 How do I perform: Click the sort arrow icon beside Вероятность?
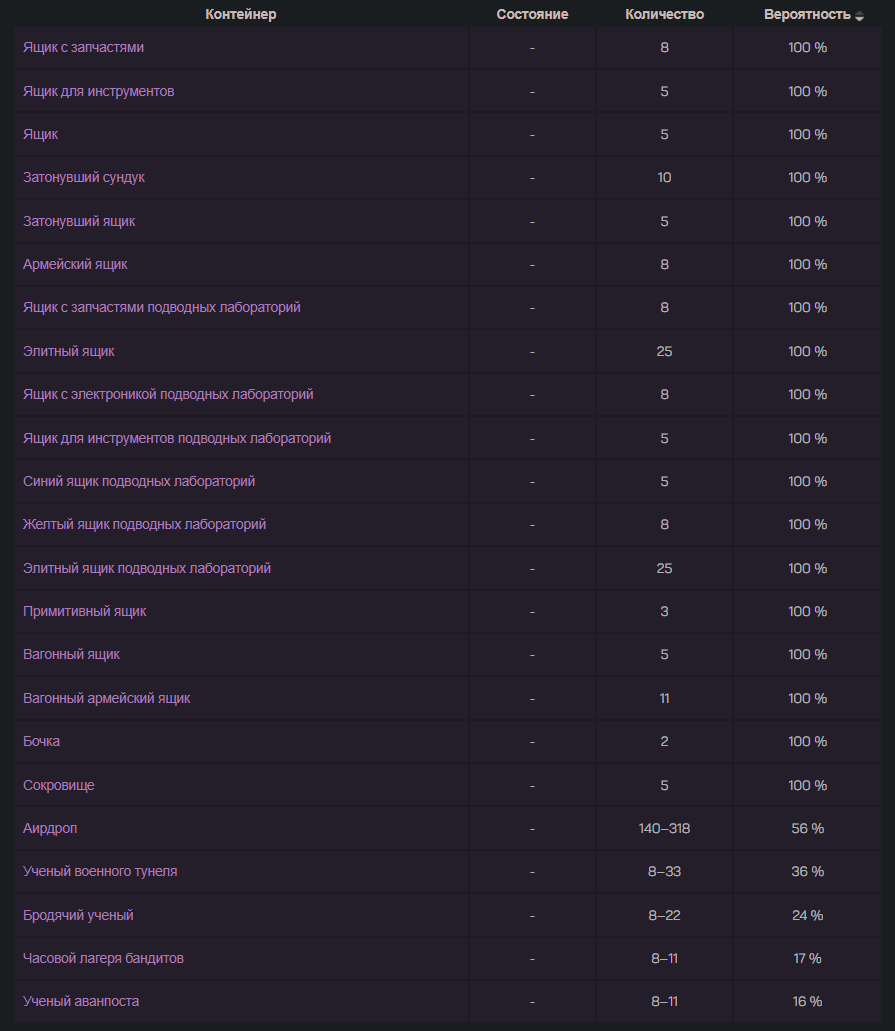tap(859, 16)
